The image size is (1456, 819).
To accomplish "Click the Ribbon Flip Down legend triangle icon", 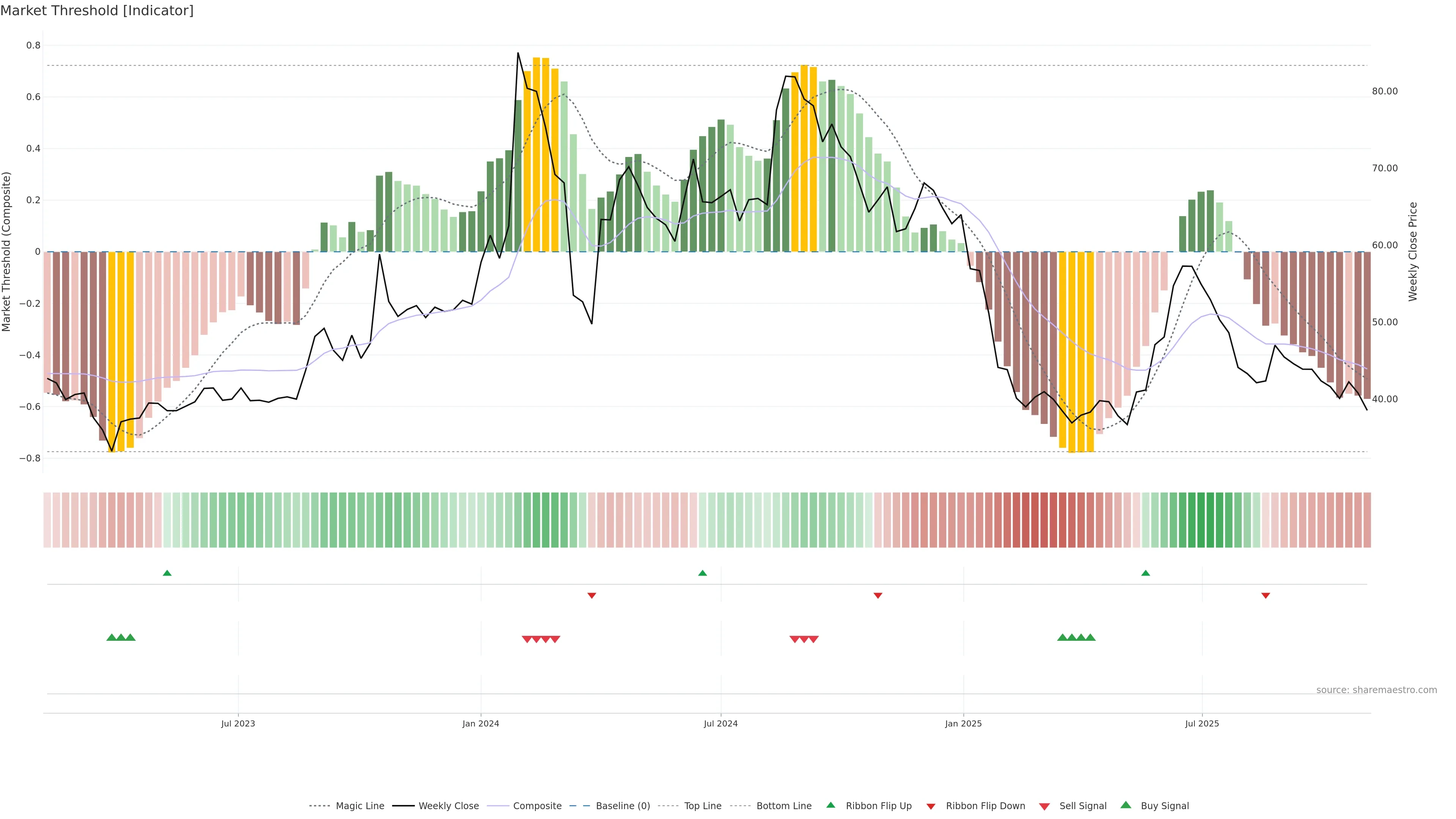I will tap(930, 806).
